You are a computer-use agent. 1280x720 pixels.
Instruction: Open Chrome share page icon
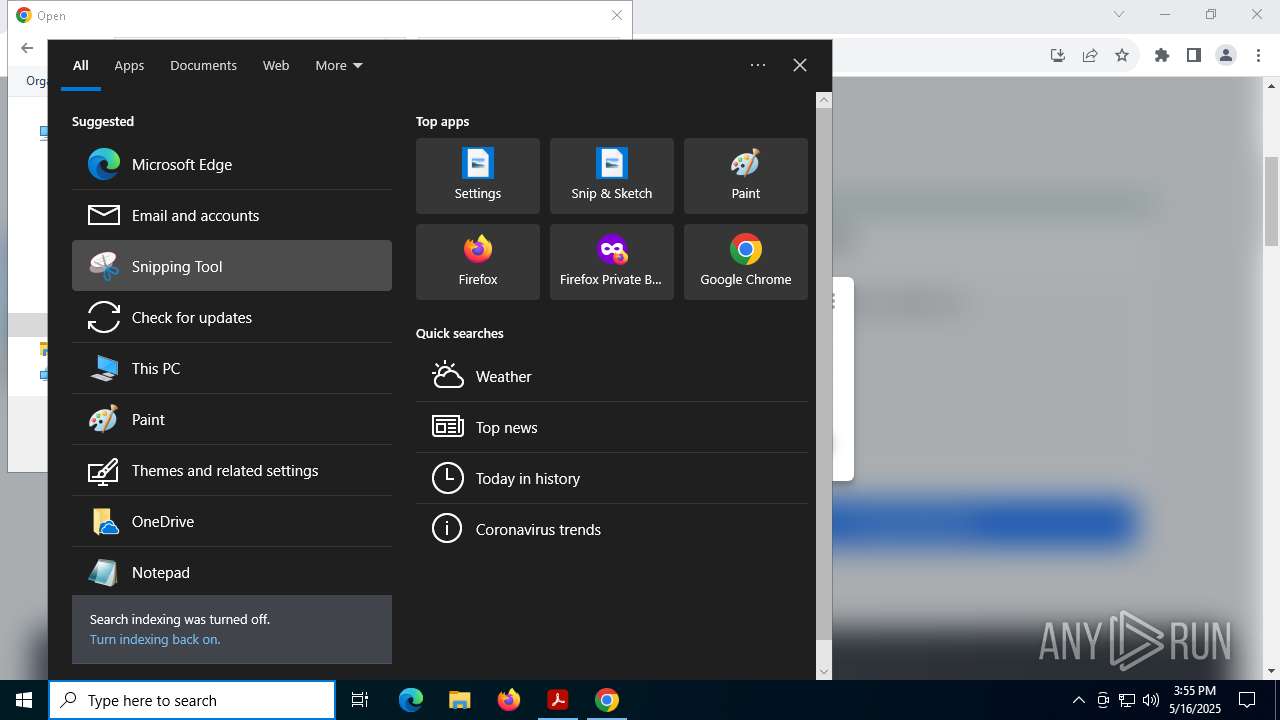coord(1090,55)
